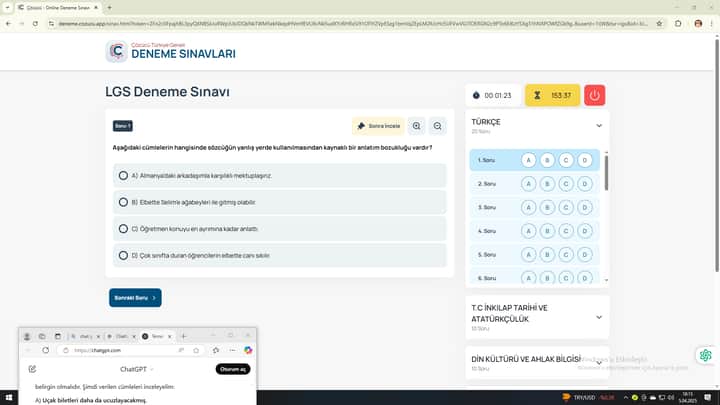Zoom out on the question text
Viewport: 720px width, 405px height.
[x=438, y=126]
